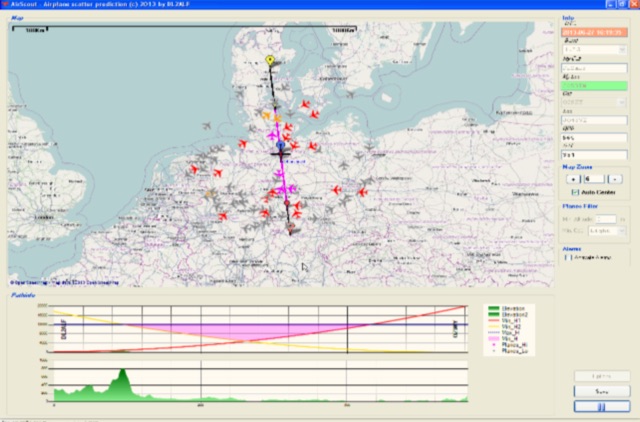Viewport: 640px width, 422px height.
Task: Click the QTF value field
Action: coord(594,155)
